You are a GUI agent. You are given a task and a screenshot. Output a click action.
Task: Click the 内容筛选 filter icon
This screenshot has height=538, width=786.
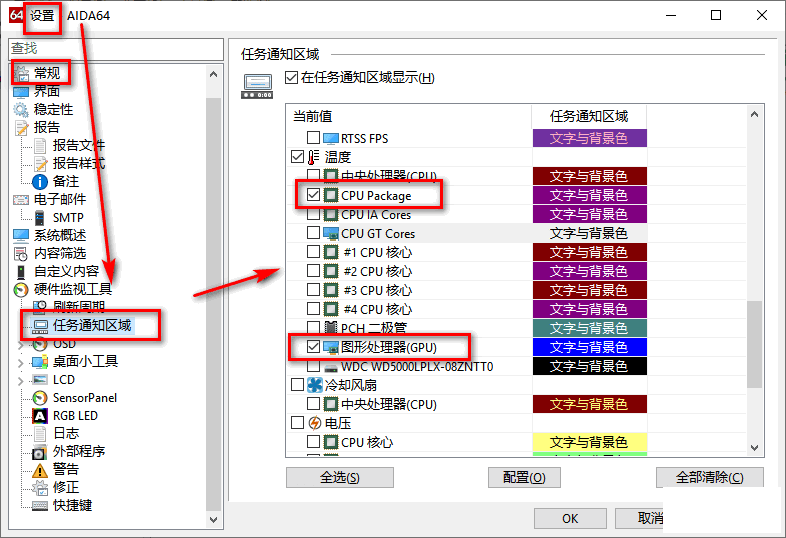click(x=21, y=254)
